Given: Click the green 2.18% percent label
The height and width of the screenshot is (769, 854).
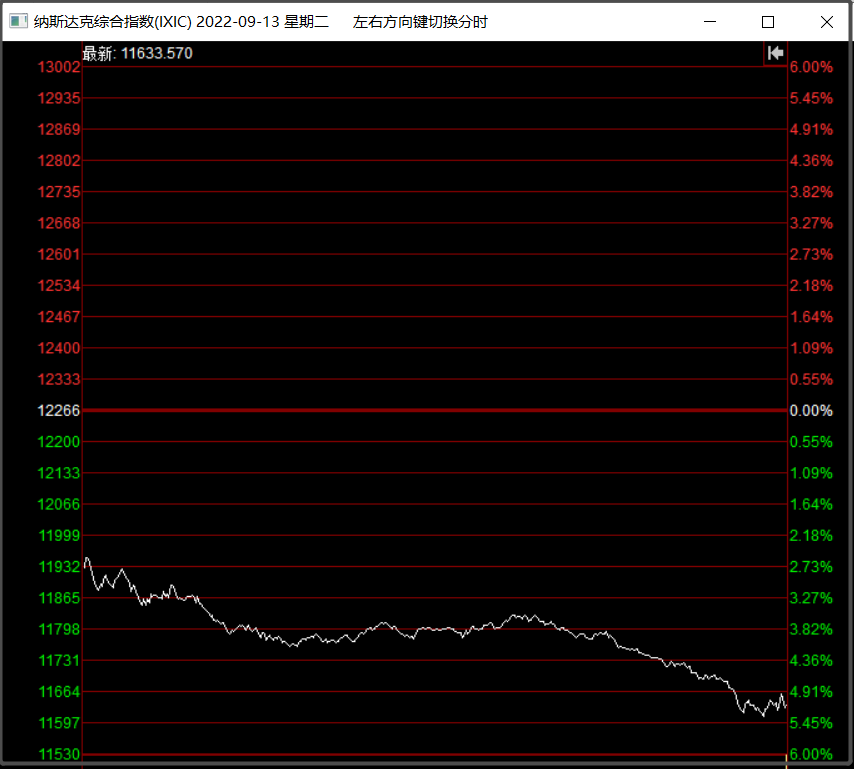Looking at the screenshot, I should (x=811, y=535).
